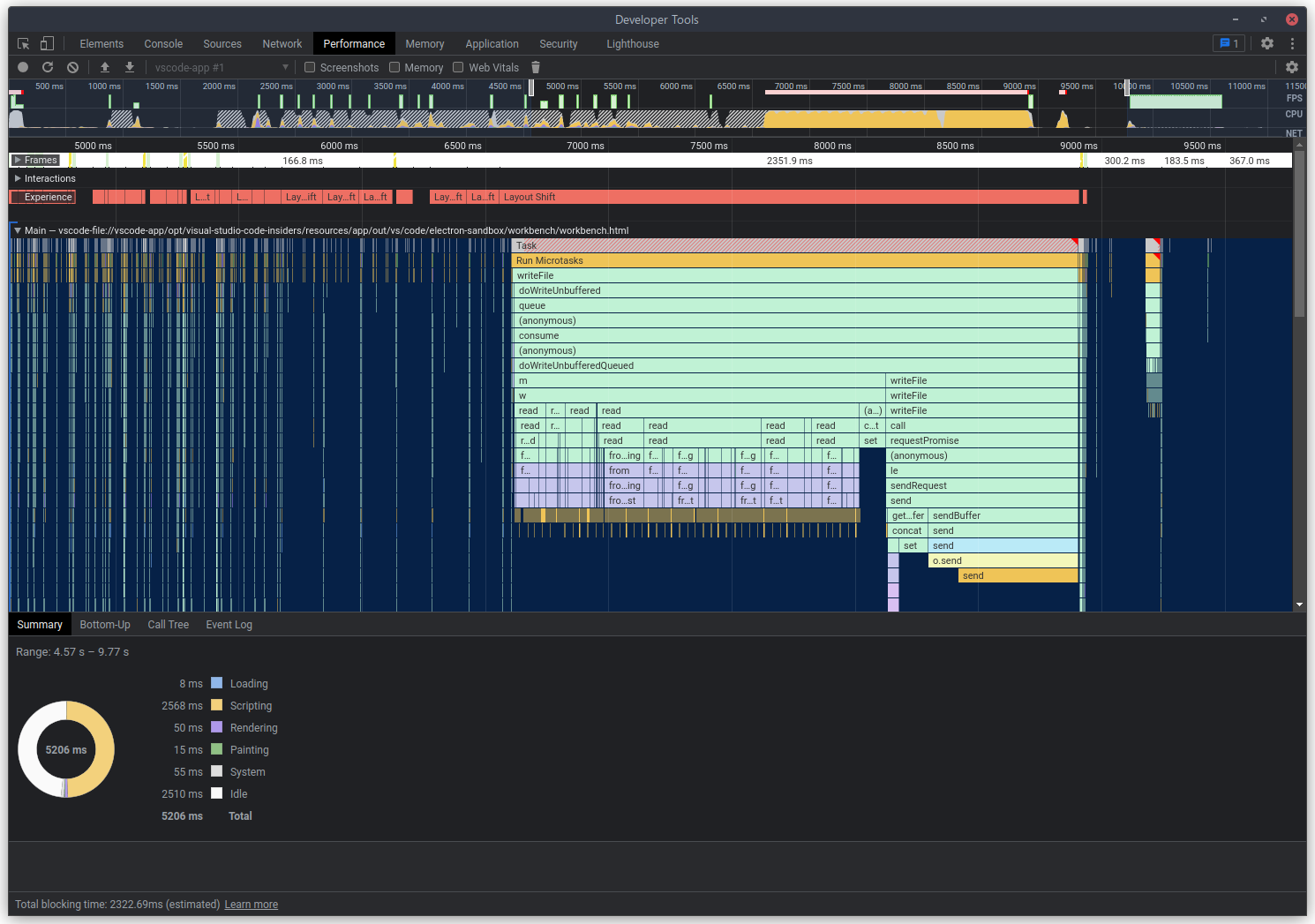Viewport: 1315px width, 924px height.
Task: Load a profile with the upload arrow
Action: click(x=105, y=67)
